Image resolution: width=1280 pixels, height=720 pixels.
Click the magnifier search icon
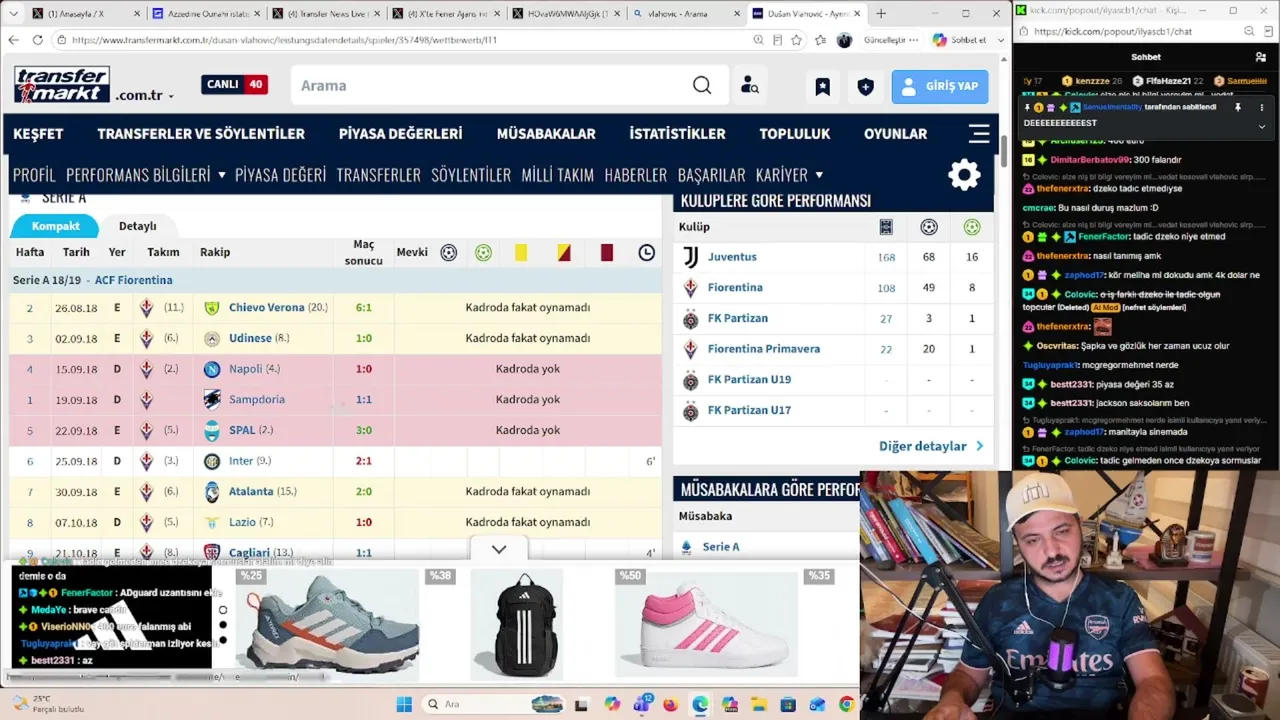[x=702, y=86]
